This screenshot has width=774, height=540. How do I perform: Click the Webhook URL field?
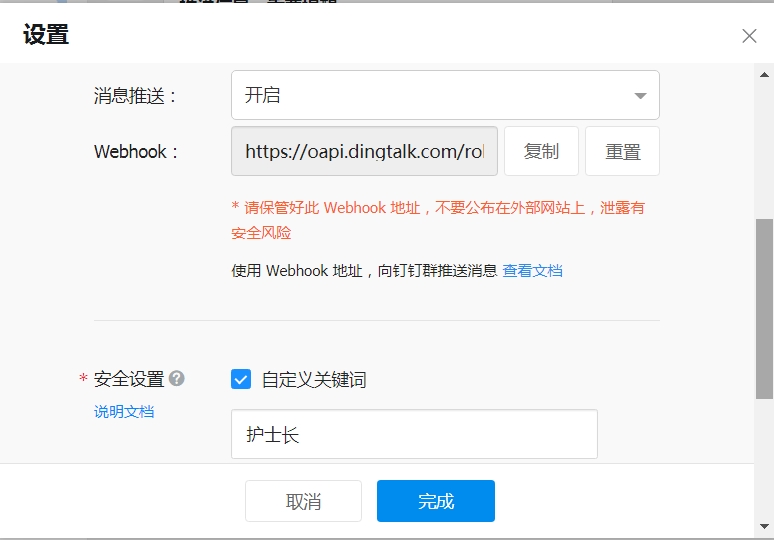coord(364,151)
